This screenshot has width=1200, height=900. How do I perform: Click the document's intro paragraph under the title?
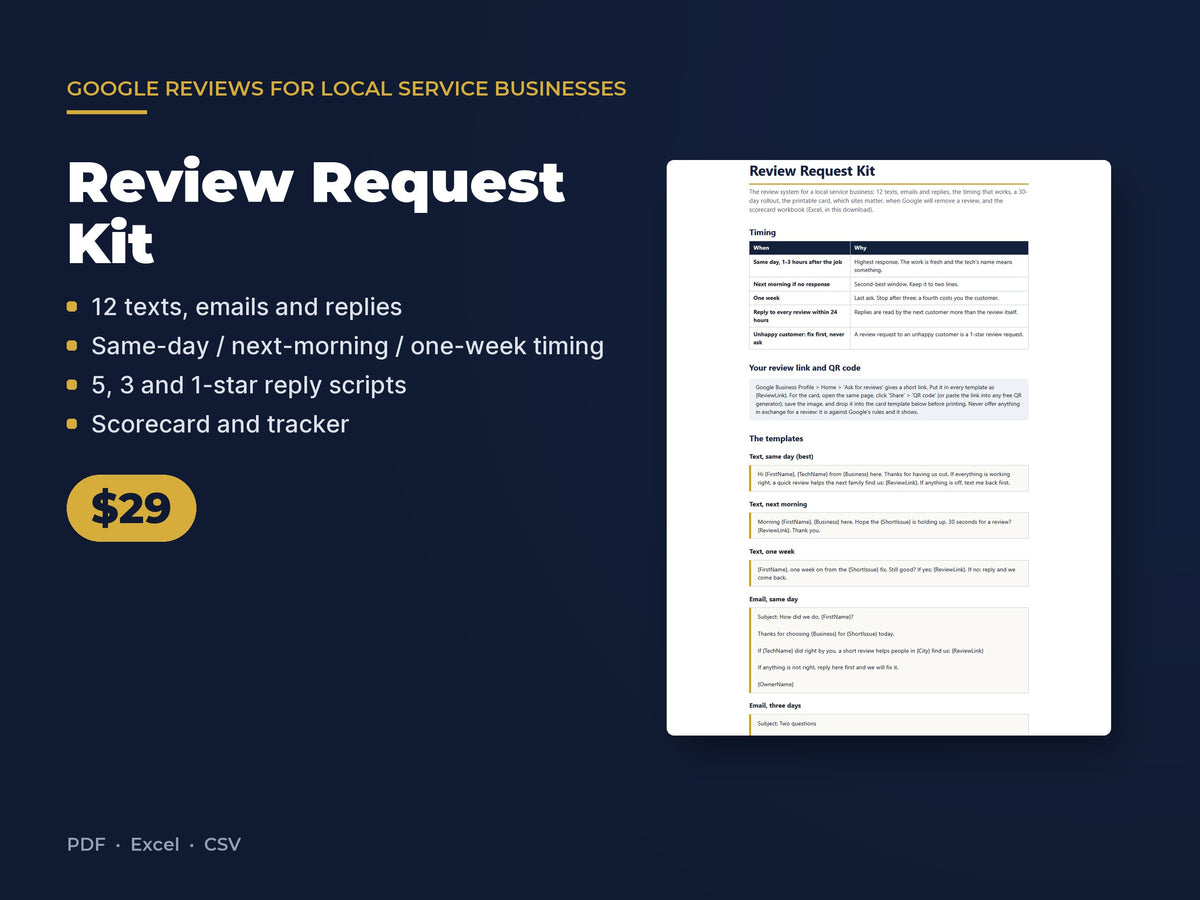(888, 200)
